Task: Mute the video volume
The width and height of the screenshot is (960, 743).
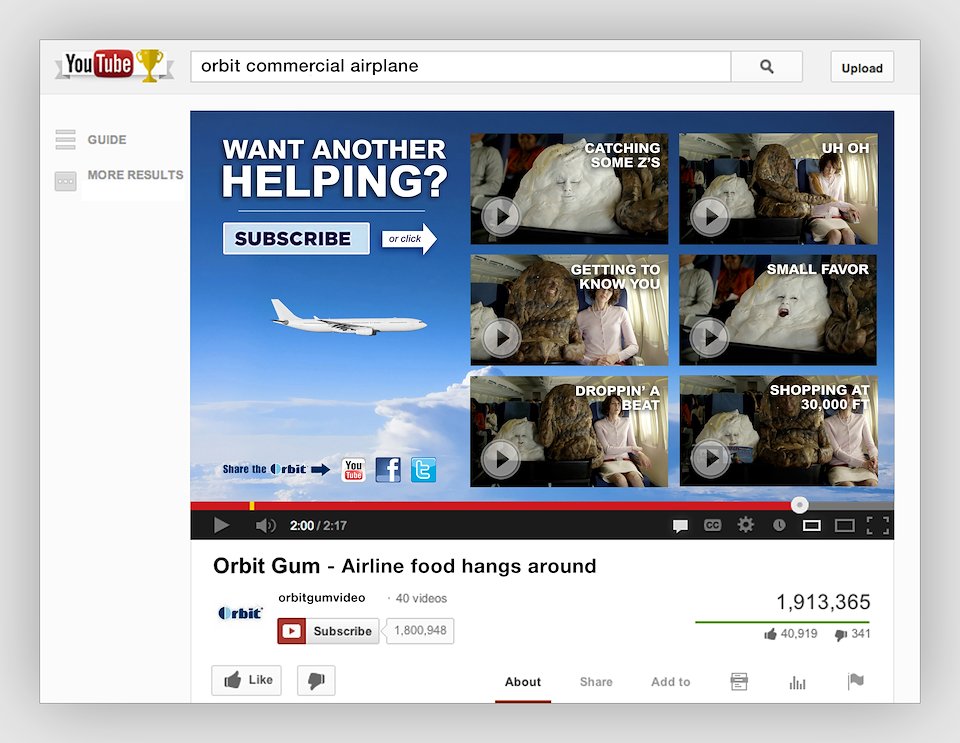Action: click(265, 525)
